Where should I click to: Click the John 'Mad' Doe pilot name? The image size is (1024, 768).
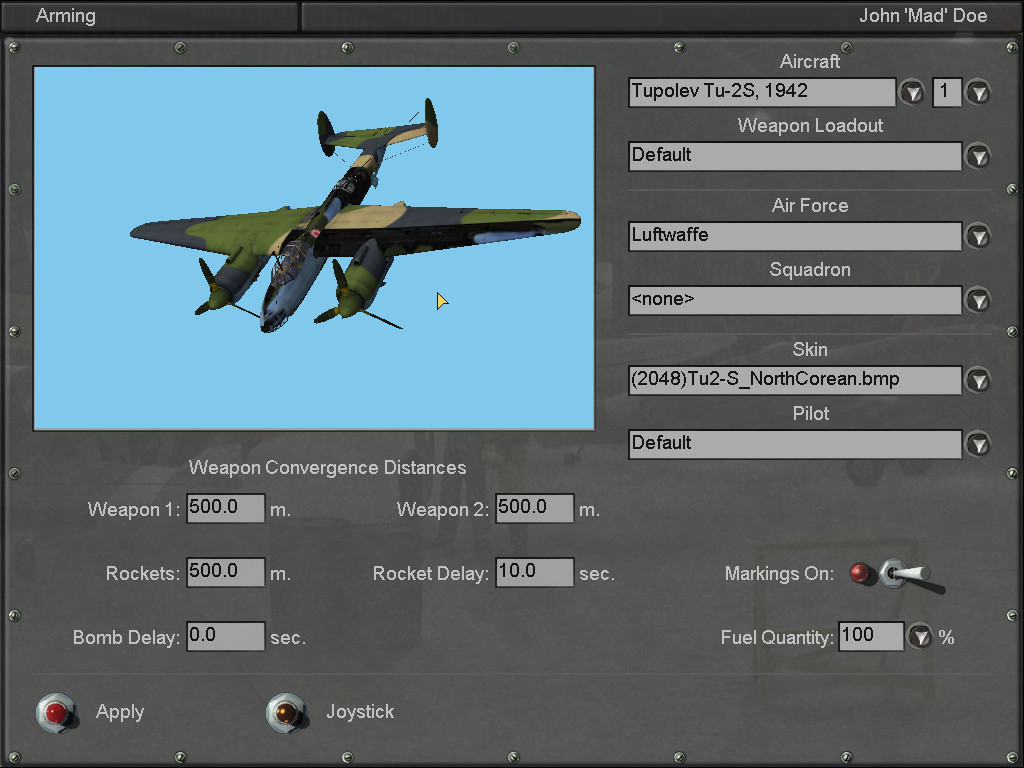pos(923,16)
